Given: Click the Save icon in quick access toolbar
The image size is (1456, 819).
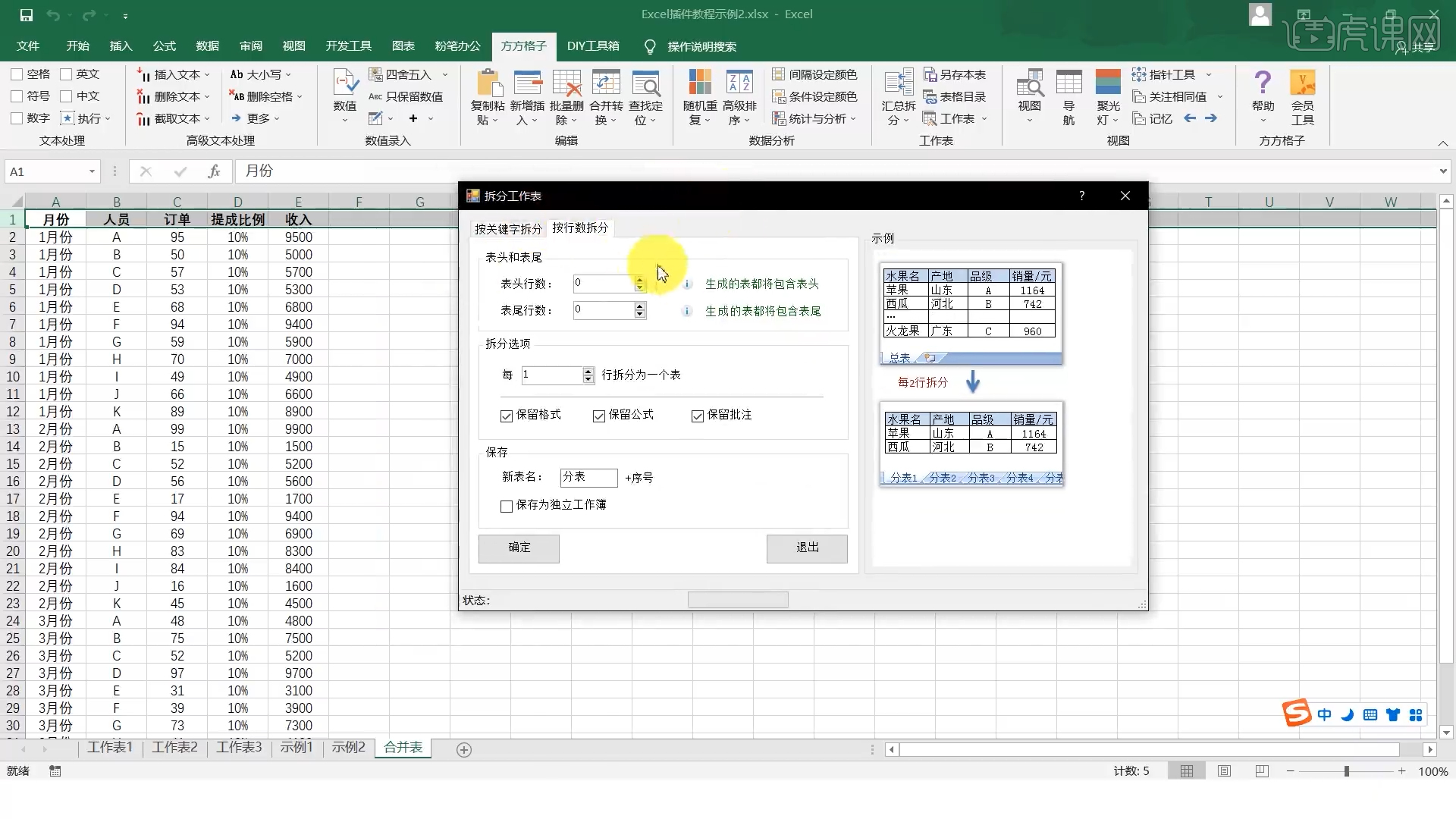Looking at the screenshot, I should pos(26,14).
